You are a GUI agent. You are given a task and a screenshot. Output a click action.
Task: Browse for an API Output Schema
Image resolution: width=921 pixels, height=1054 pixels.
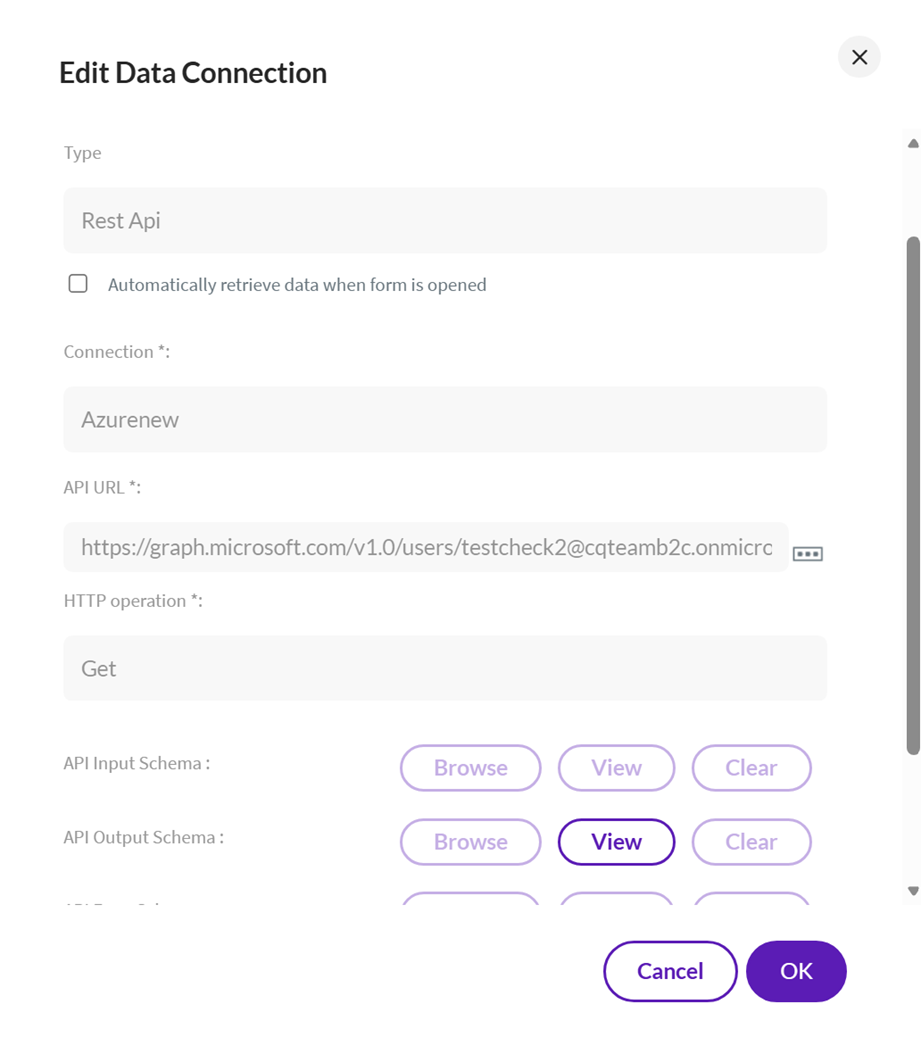470,842
